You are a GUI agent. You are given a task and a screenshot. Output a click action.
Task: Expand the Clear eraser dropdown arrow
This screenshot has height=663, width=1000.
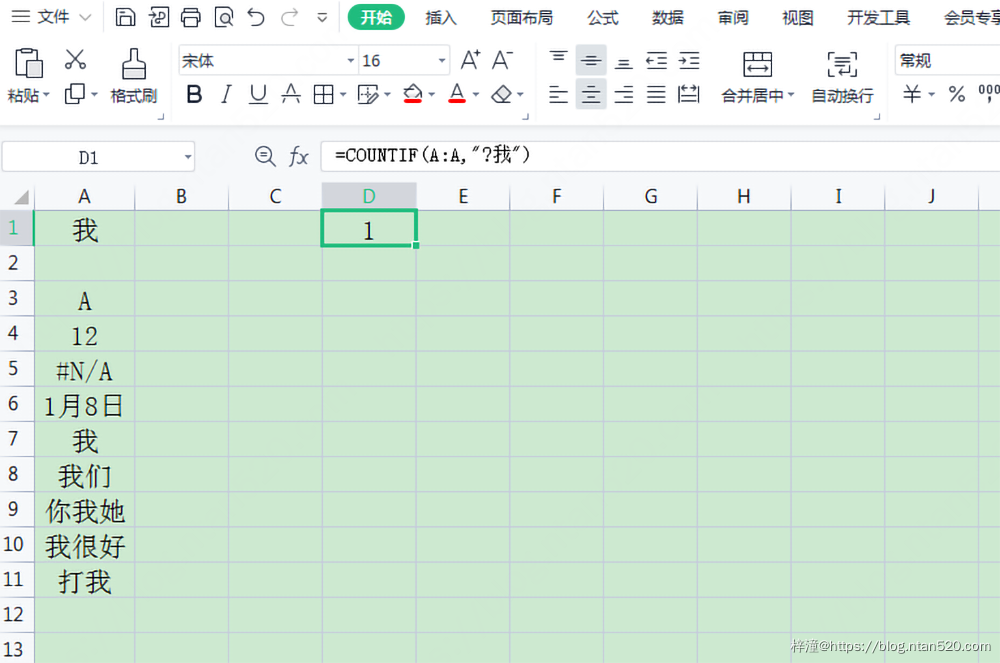pyautogui.click(x=520, y=95)
